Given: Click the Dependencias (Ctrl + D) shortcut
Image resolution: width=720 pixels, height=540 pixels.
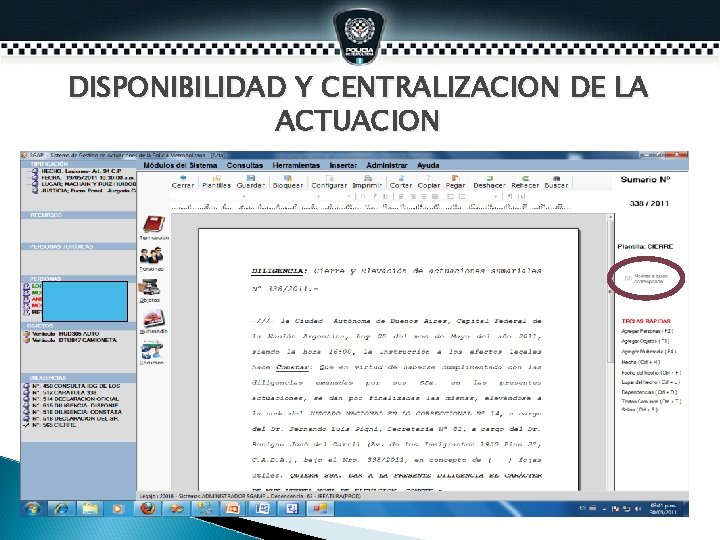Looking at the screenshot, I should (x=649, y=392).
